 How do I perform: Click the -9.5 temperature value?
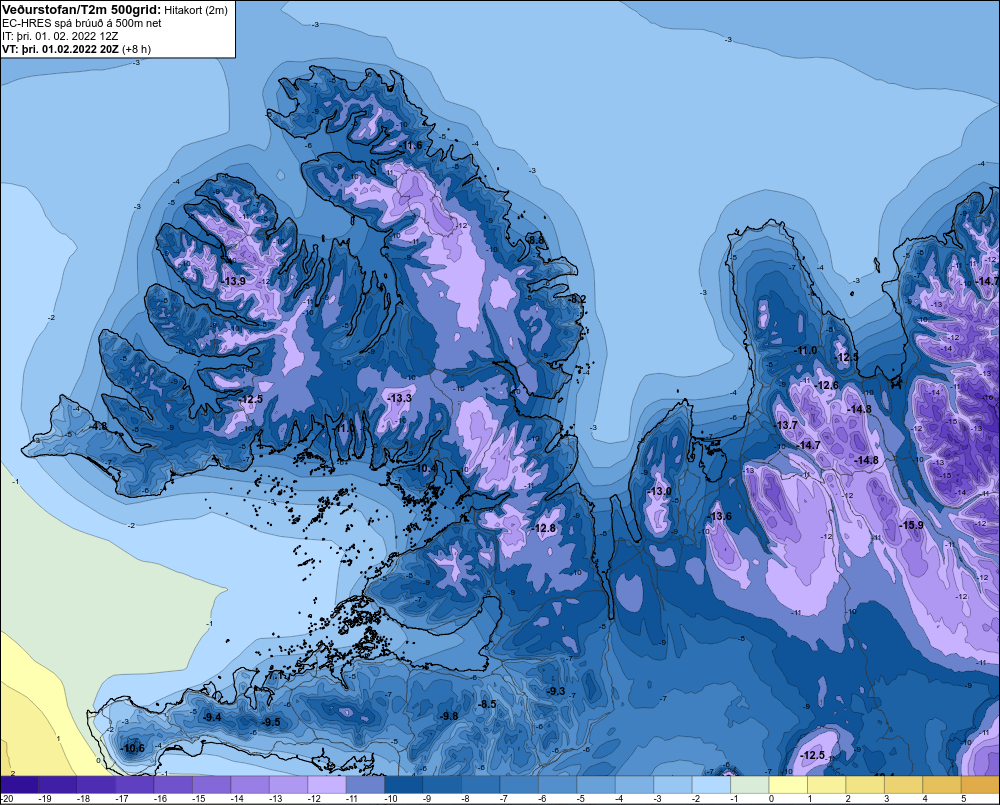click(x=270, y=722)
